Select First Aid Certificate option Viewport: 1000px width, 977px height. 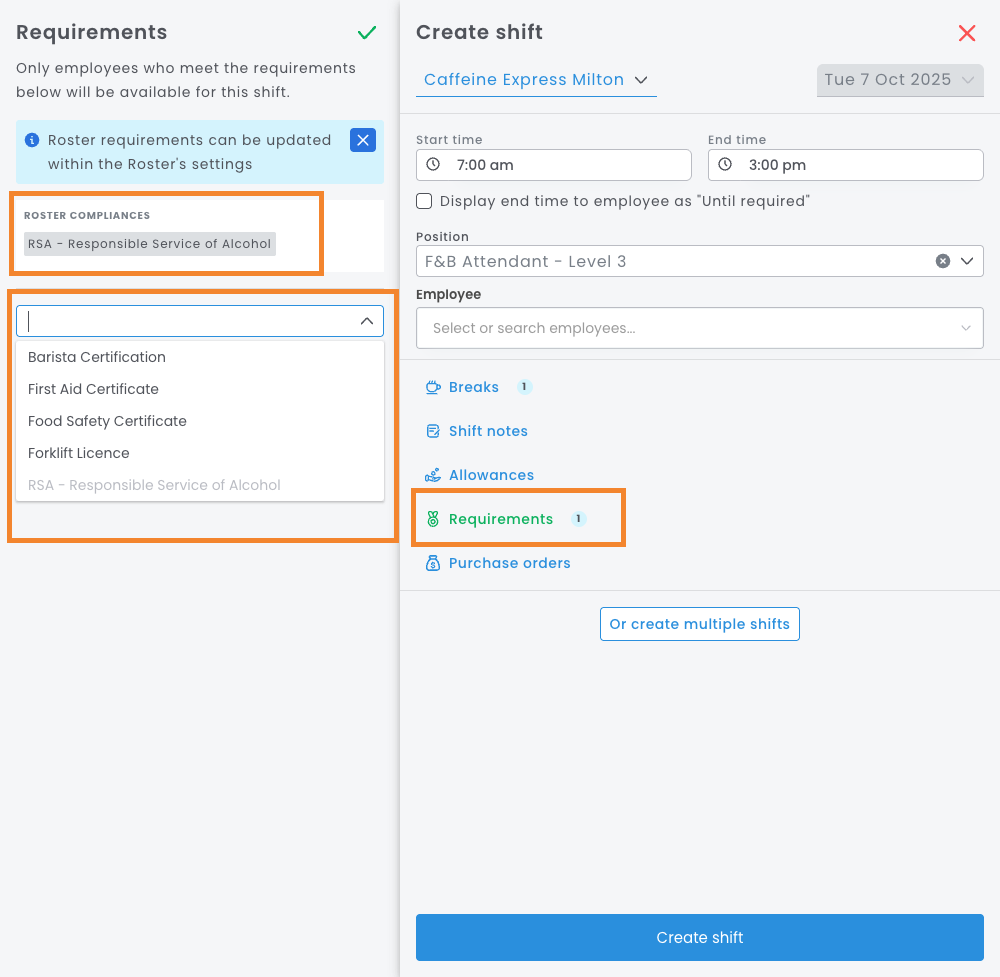click(93, 389)
